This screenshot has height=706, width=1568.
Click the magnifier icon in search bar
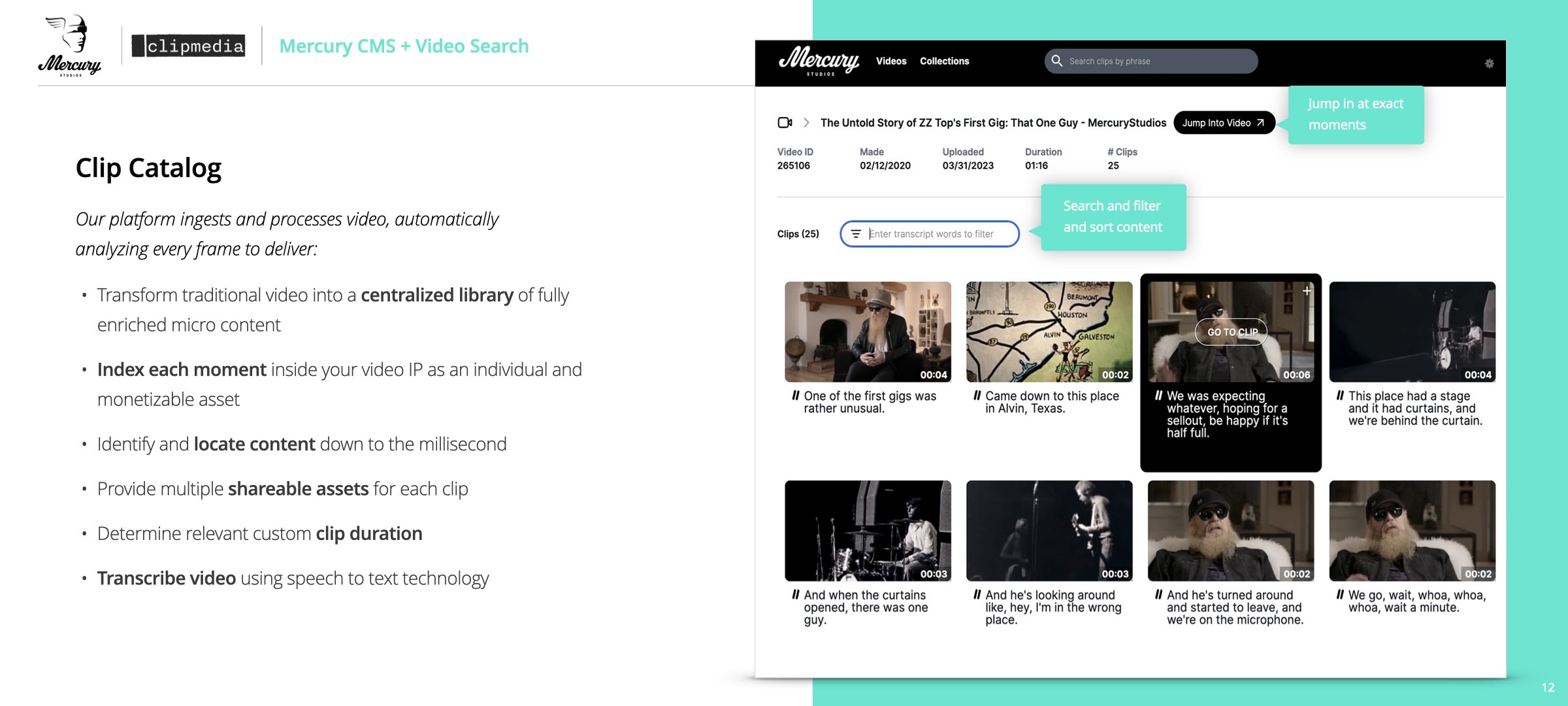tap(1056, 61)
